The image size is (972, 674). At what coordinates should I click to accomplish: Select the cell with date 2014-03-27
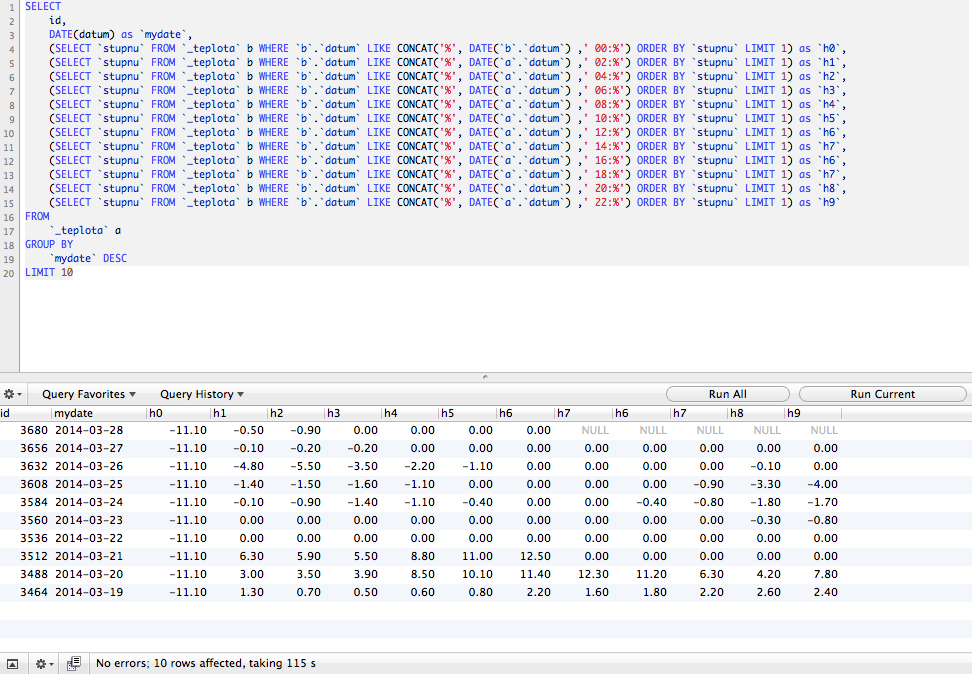click(89, 448)
